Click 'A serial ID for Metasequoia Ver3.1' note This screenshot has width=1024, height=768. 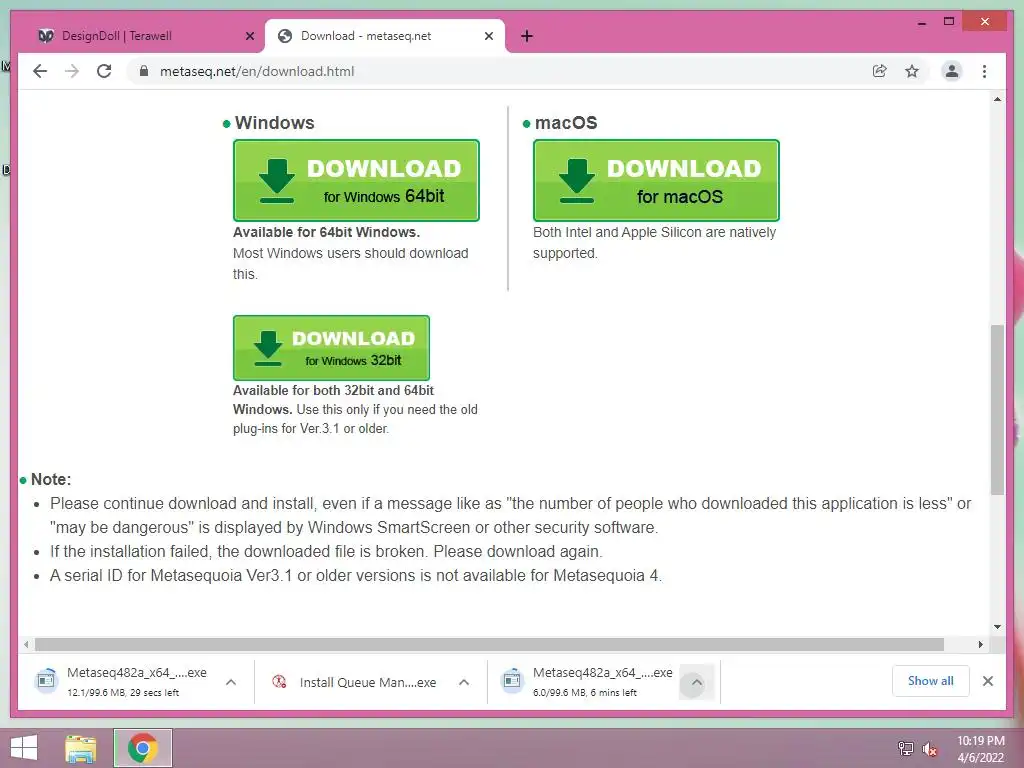pos(356,576)
